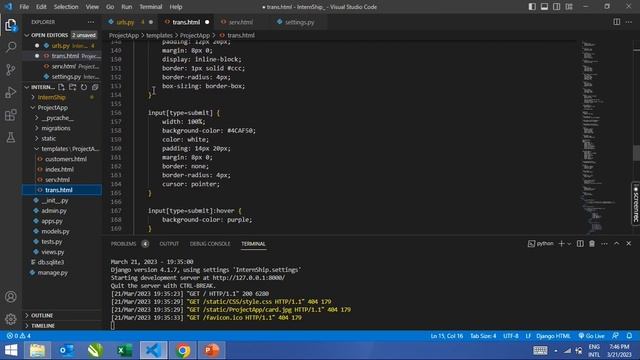Split the editor to the right

(616, 22)
